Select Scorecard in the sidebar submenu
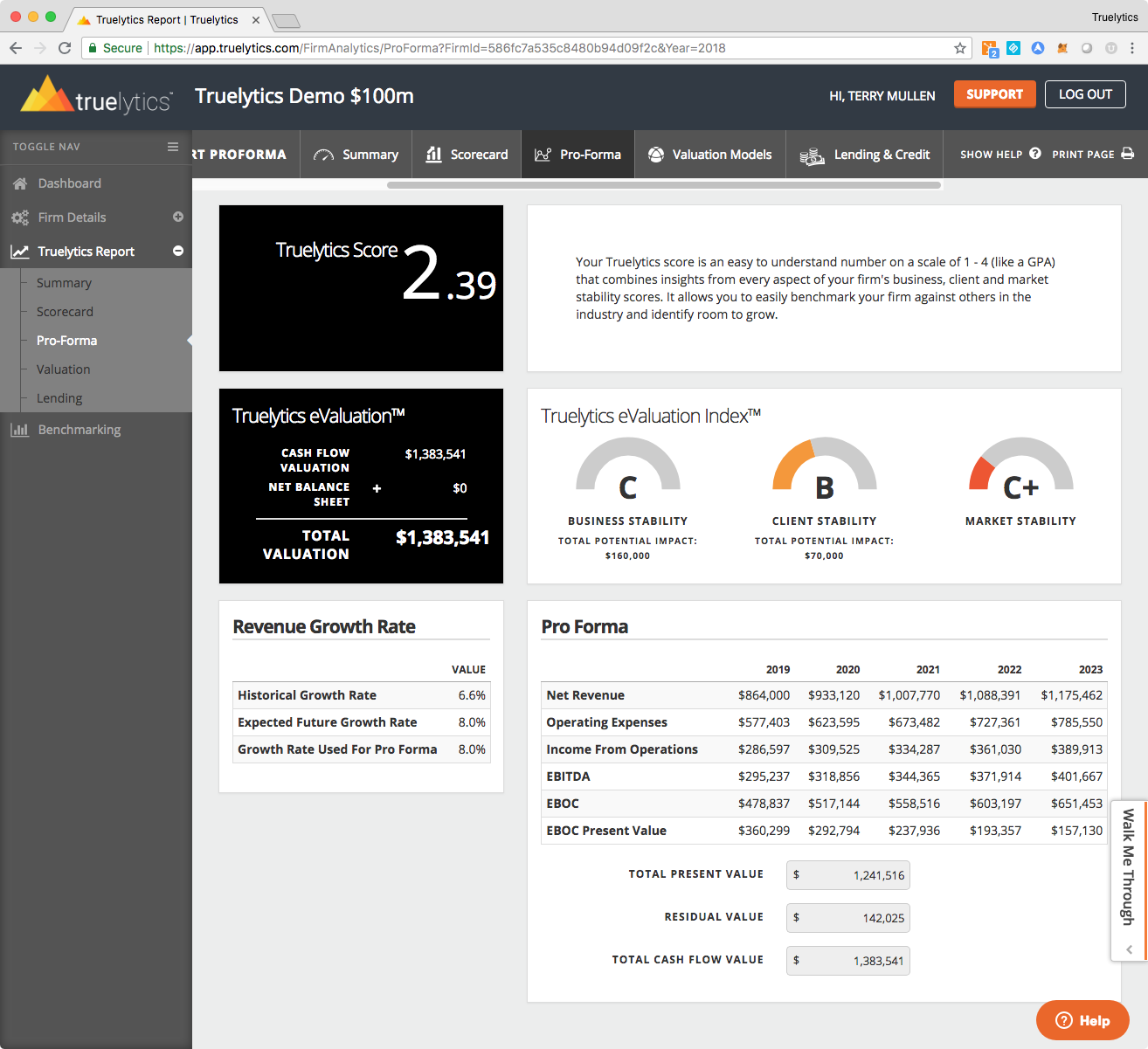The image size is (1148, 1049). click(x=65, y=312)
